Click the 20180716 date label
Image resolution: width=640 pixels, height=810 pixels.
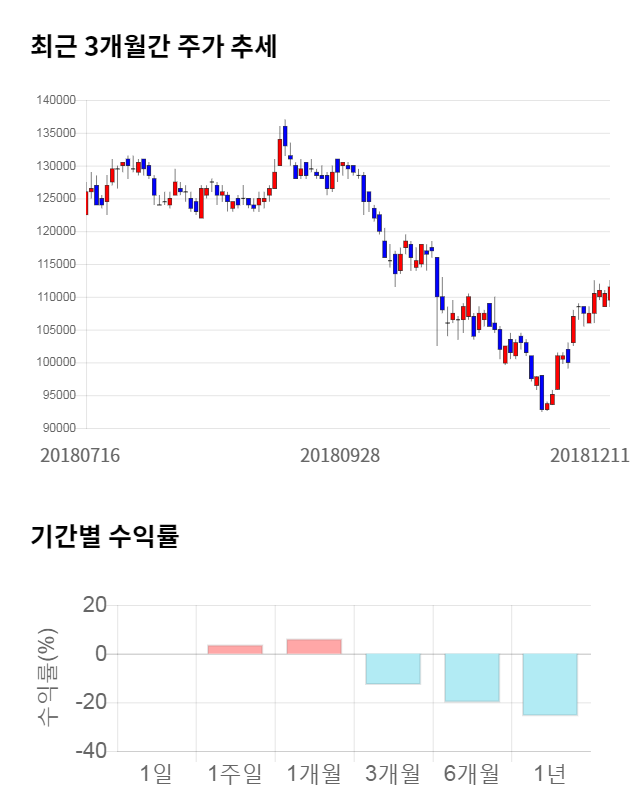[80, 455]
